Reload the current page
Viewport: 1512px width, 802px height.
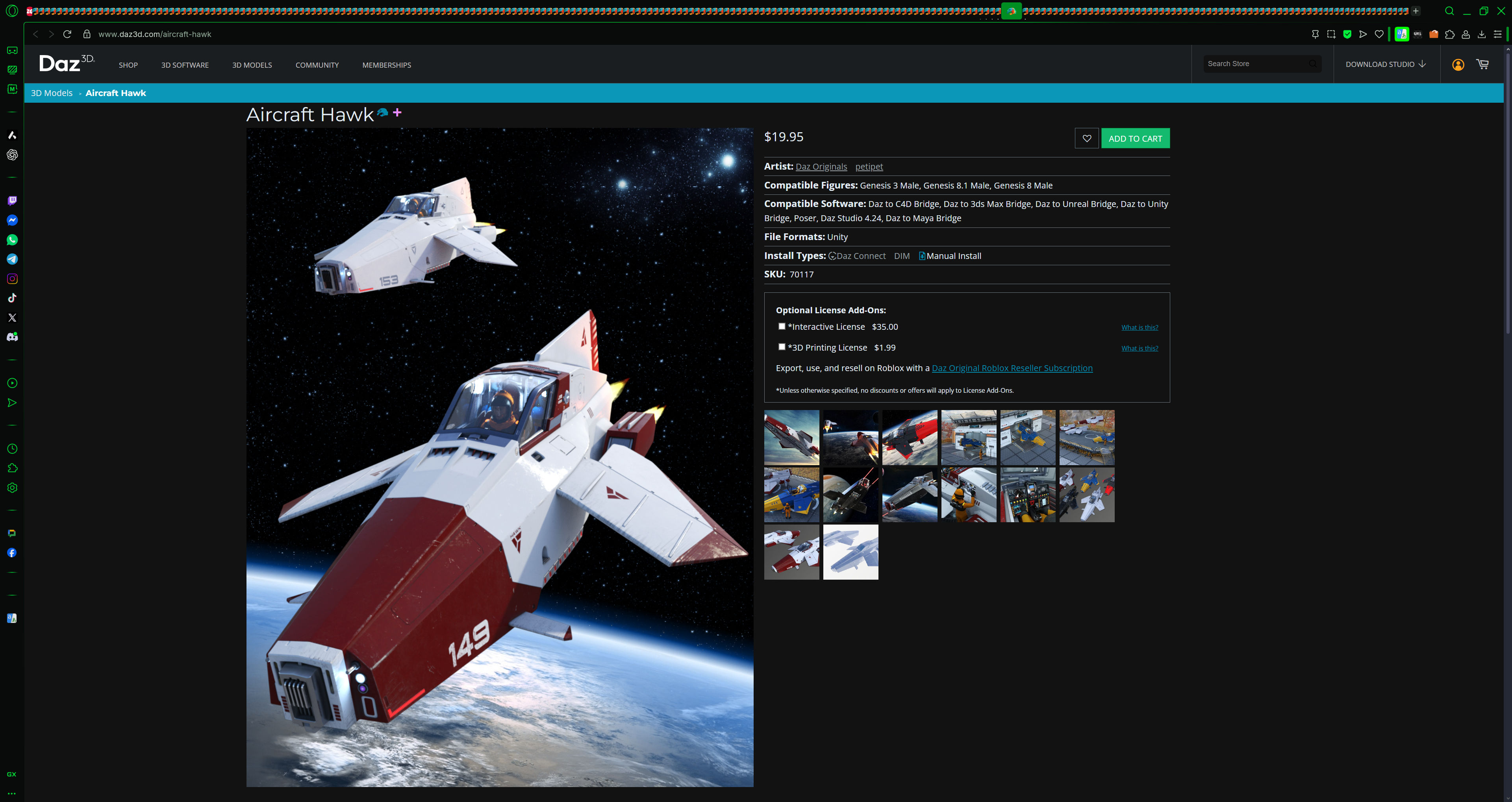click(x=67, y=34)
